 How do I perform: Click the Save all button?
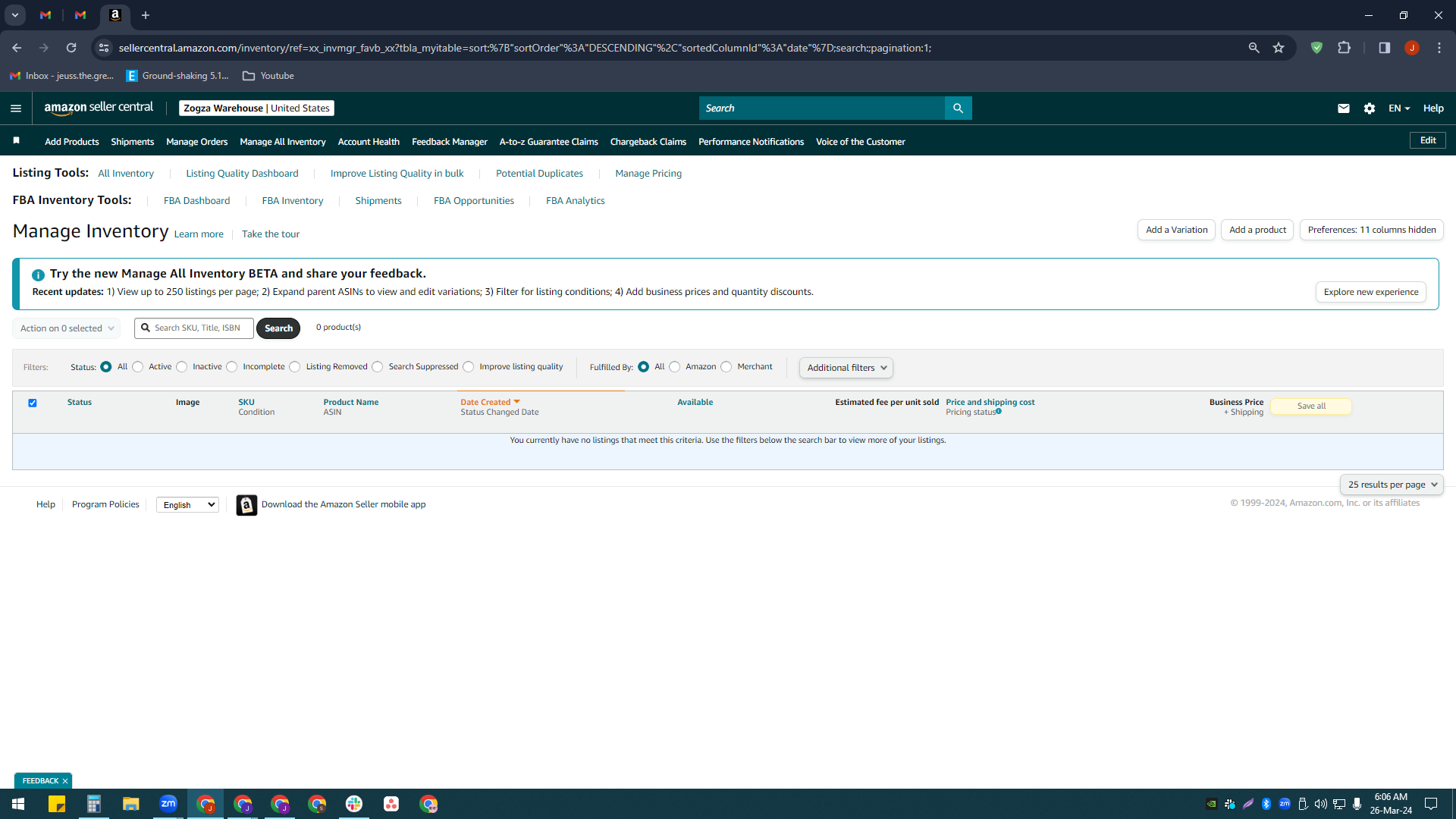pyautogui.click(x=1311, y=406)
